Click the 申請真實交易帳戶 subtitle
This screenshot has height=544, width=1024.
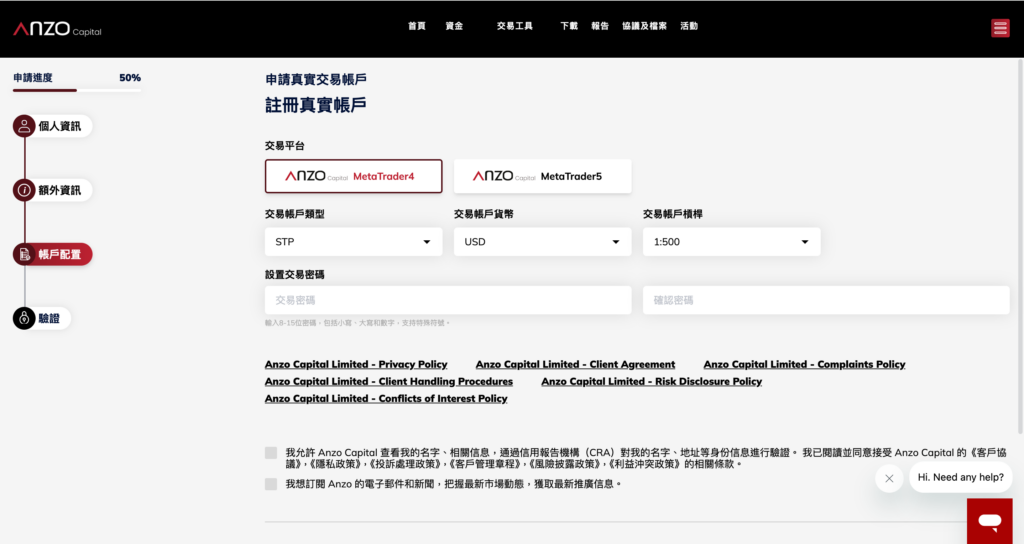point(315,80)
